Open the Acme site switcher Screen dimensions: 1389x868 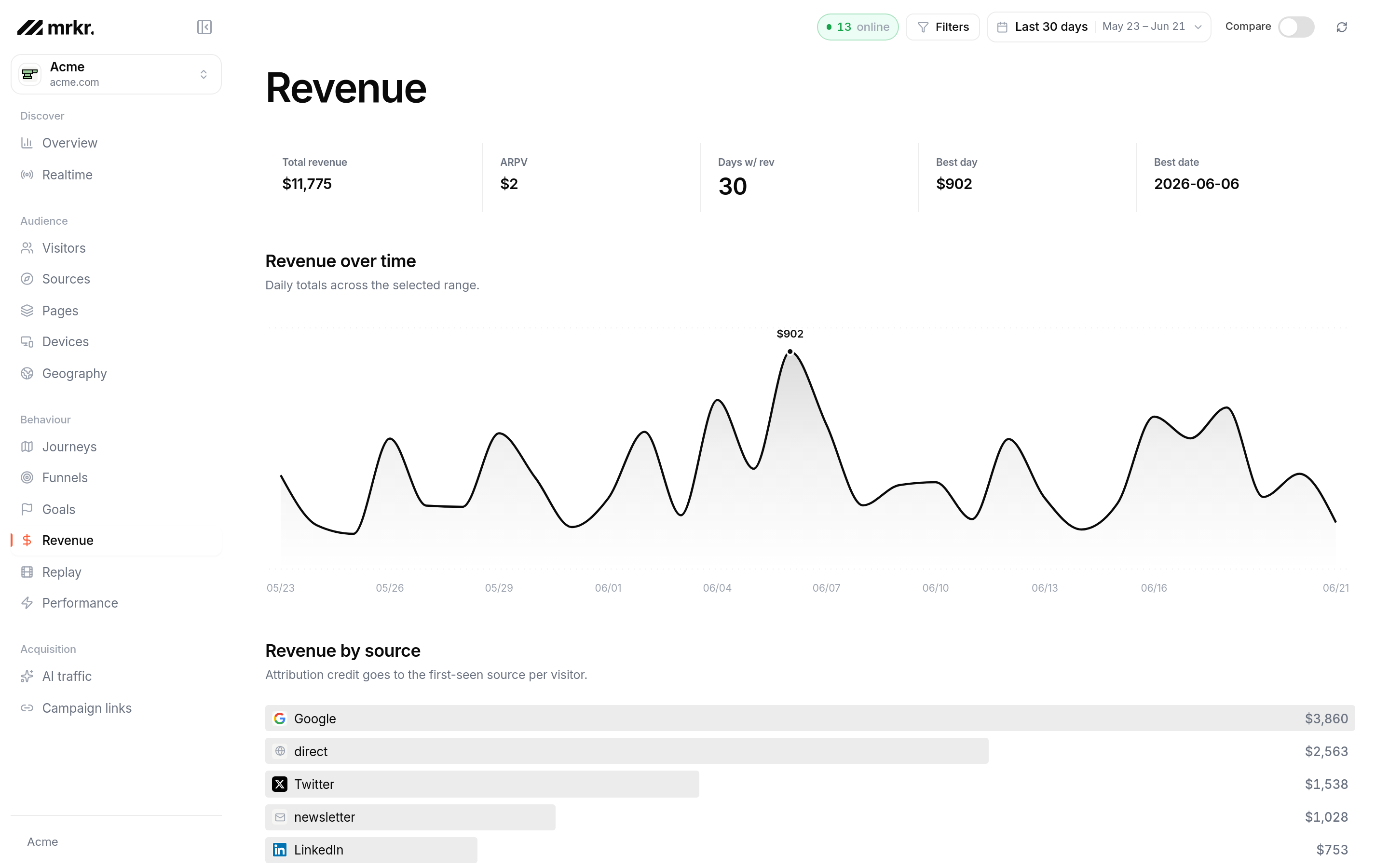pos(116,74)
